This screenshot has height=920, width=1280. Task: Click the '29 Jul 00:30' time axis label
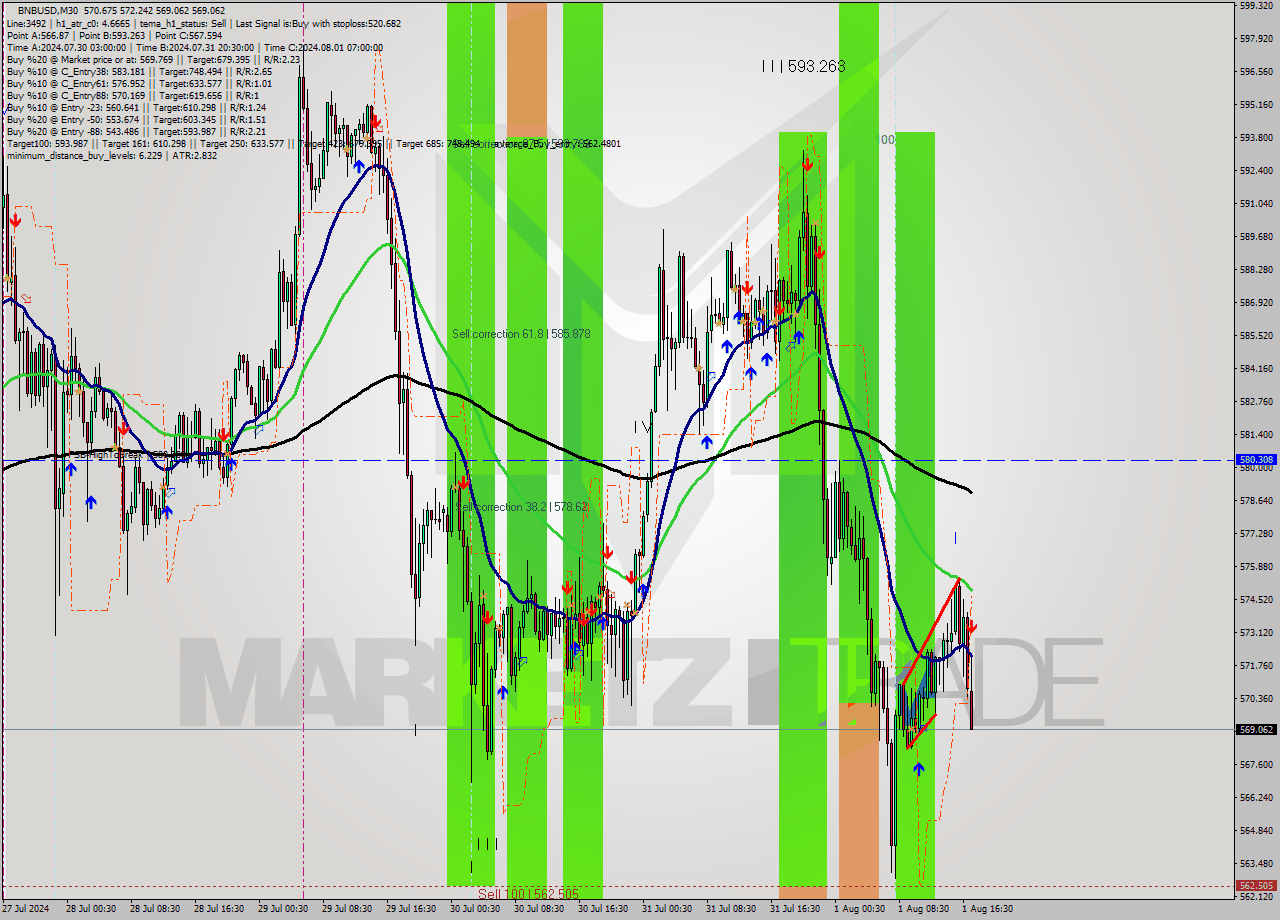[x=283, y=909]
